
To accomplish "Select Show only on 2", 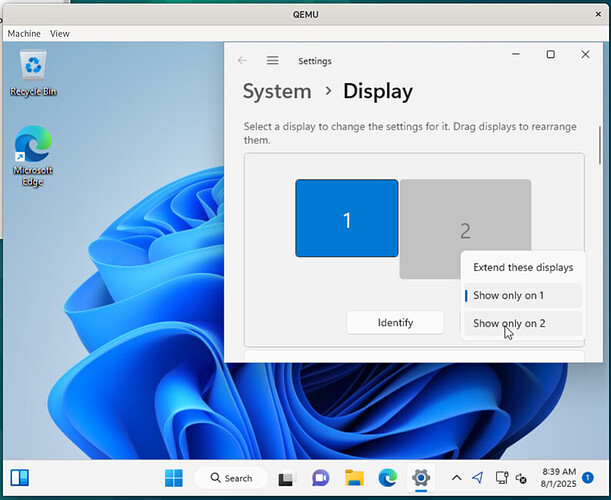I will point(523,323).
